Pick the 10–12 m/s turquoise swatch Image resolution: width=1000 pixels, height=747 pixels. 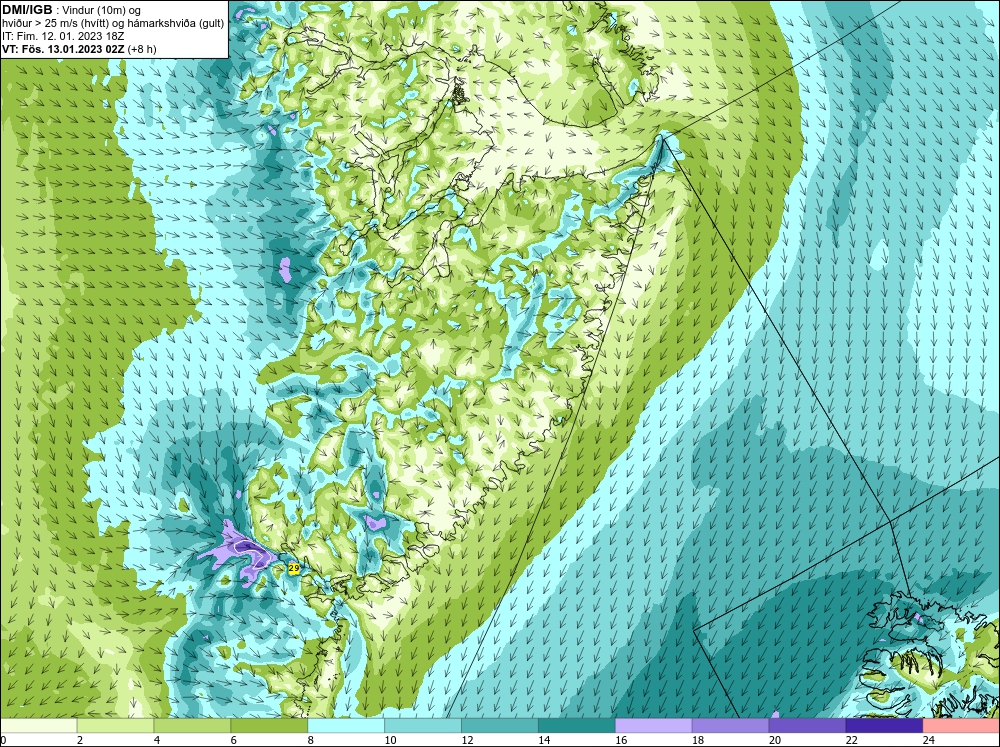pyautogui.click(x=423, y=726)
